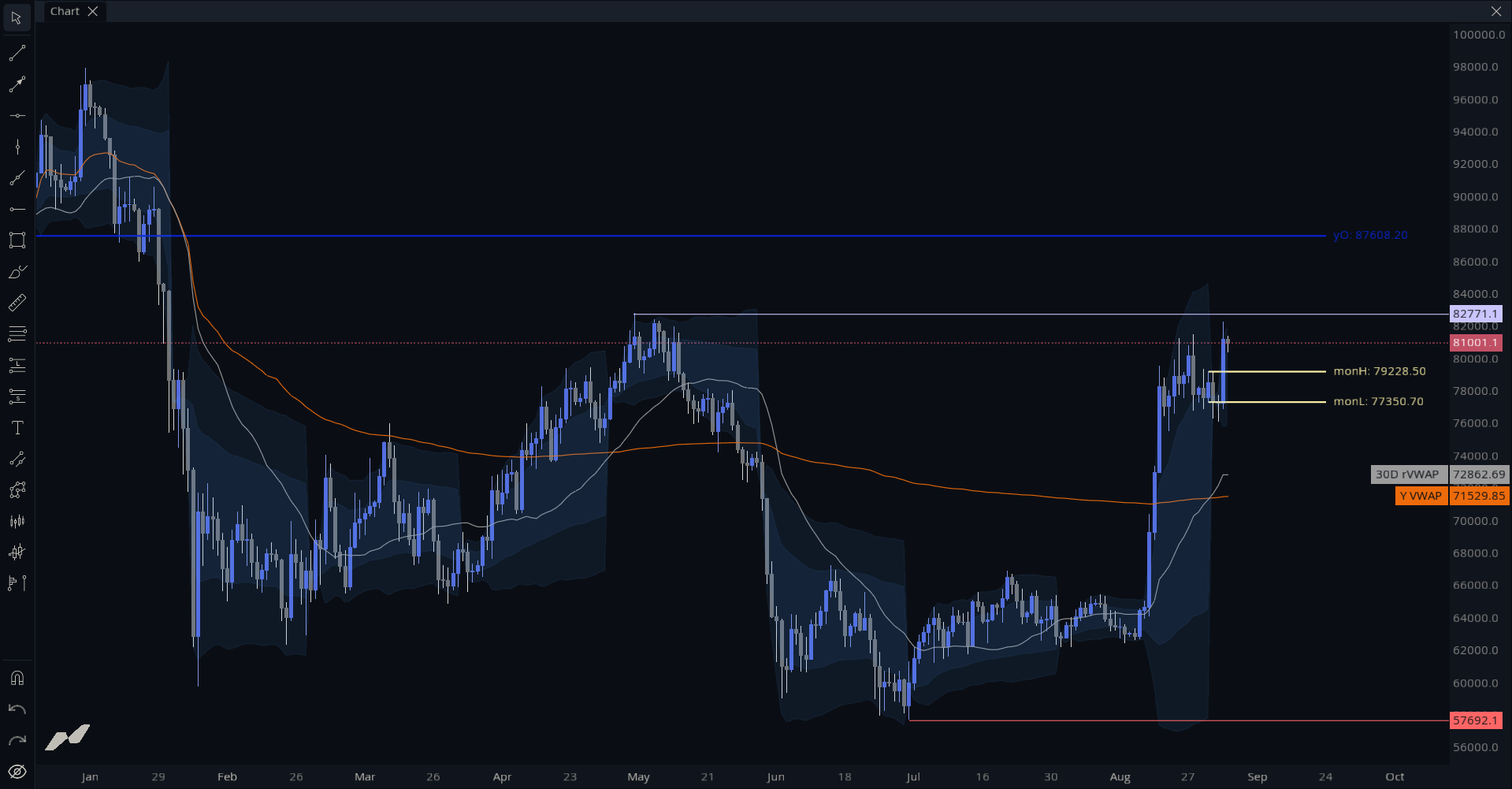Click the monL: 77350.70 level label
Image resolution: width=1512 pixels, height=789 pixels.
1379,401
